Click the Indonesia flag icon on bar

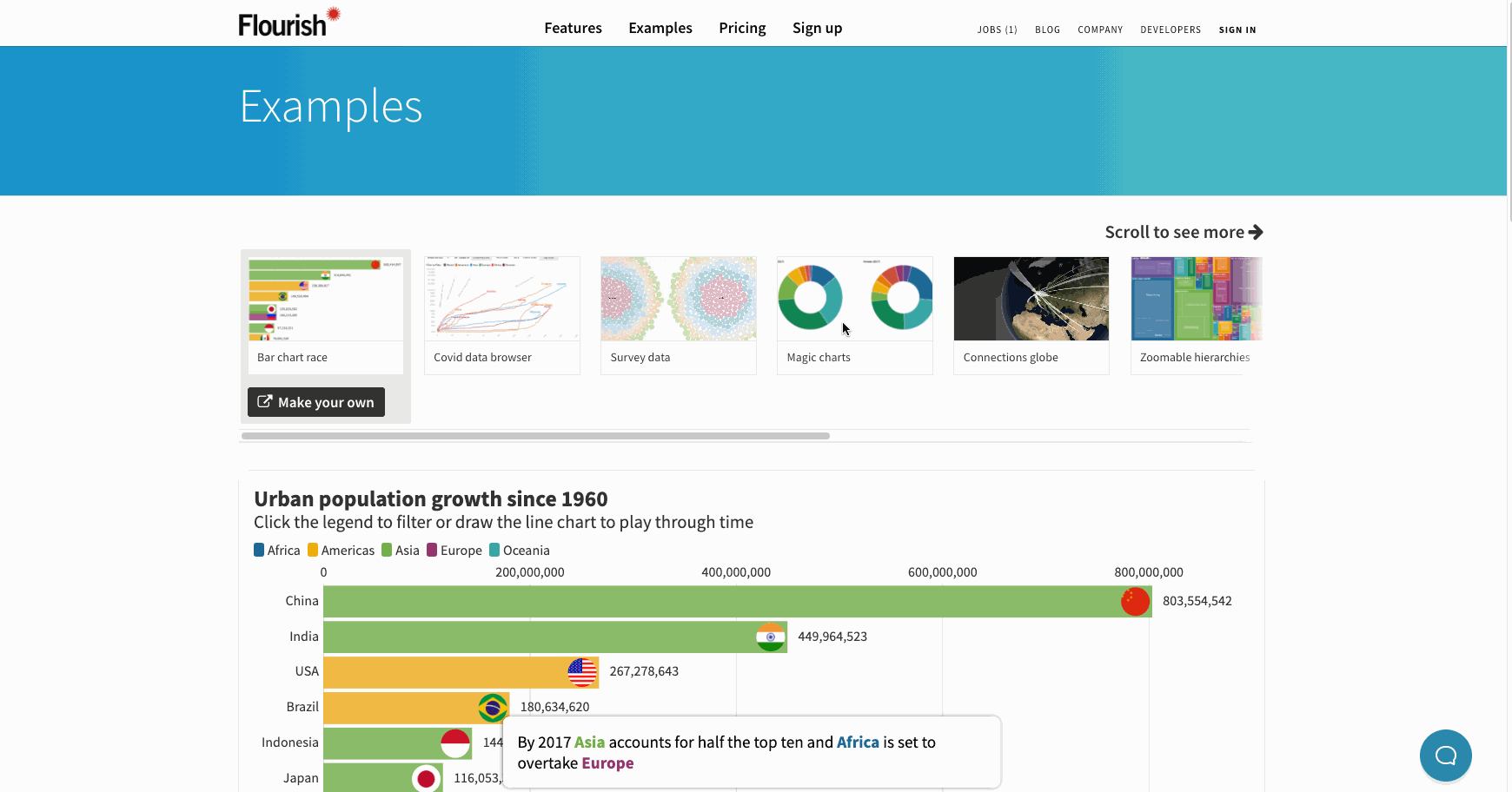(455, 743)
